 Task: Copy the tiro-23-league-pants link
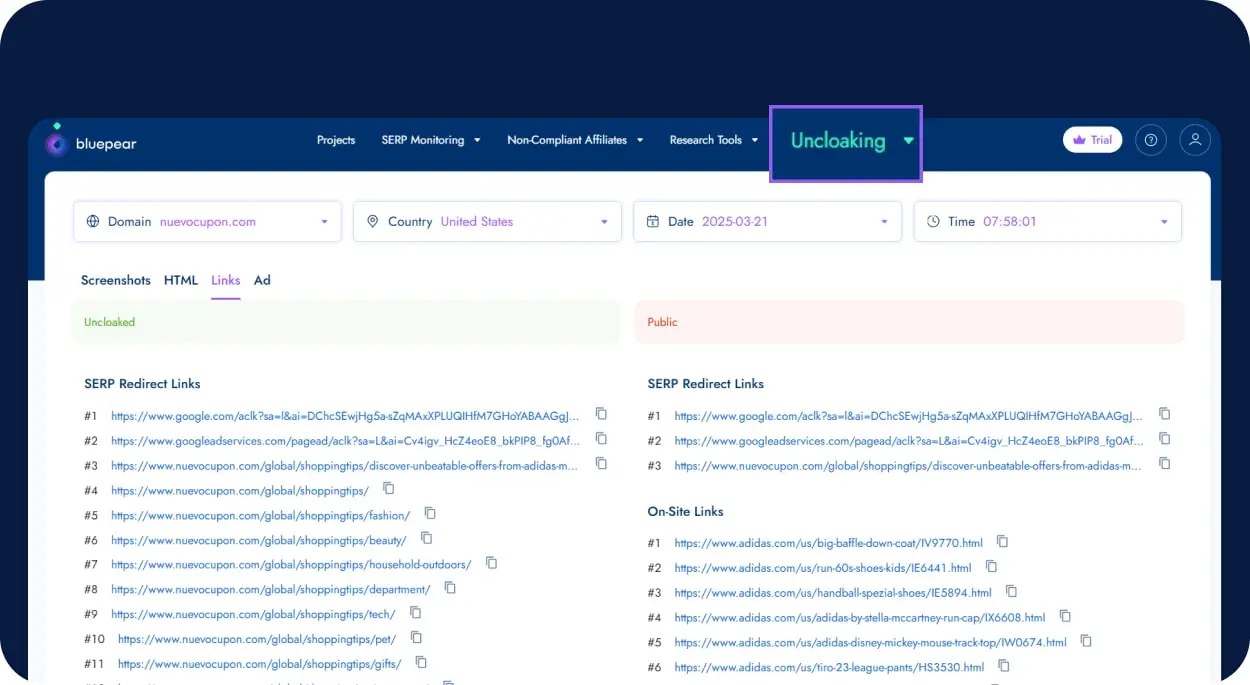pos(1004,666)
